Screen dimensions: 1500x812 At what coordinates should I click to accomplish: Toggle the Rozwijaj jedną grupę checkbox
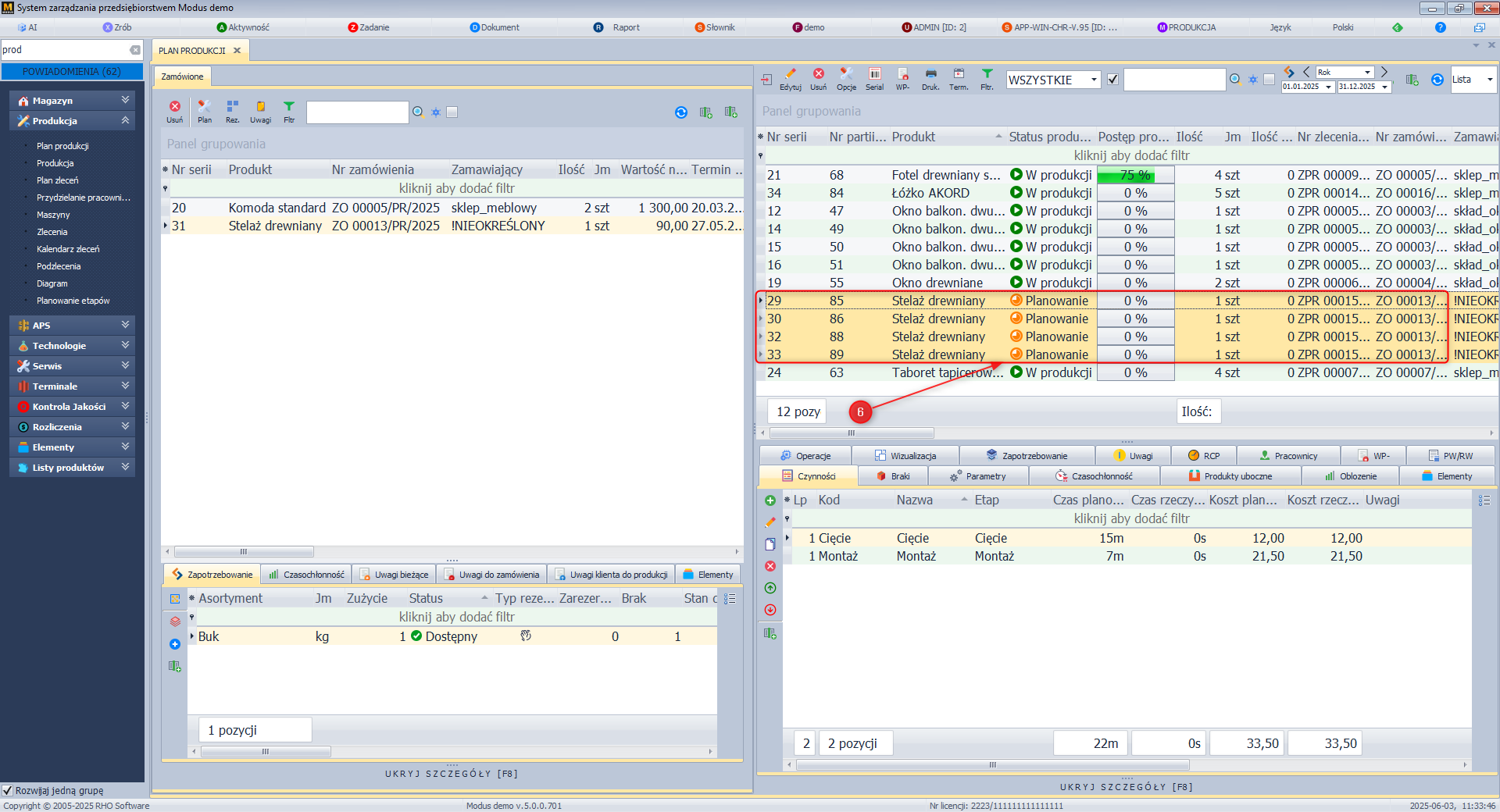(8, 790)
